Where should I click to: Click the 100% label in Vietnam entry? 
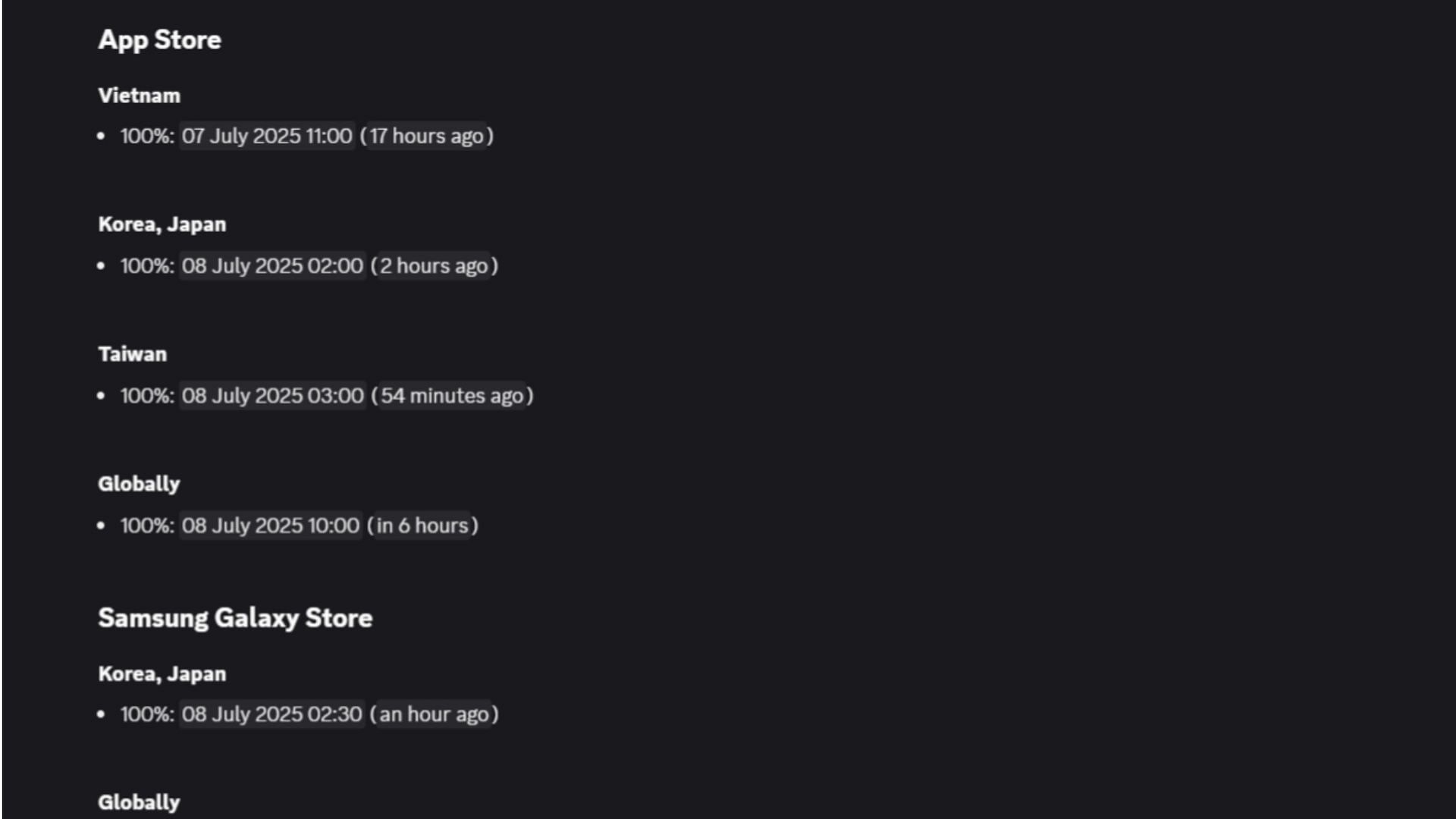tap(146, 136)
